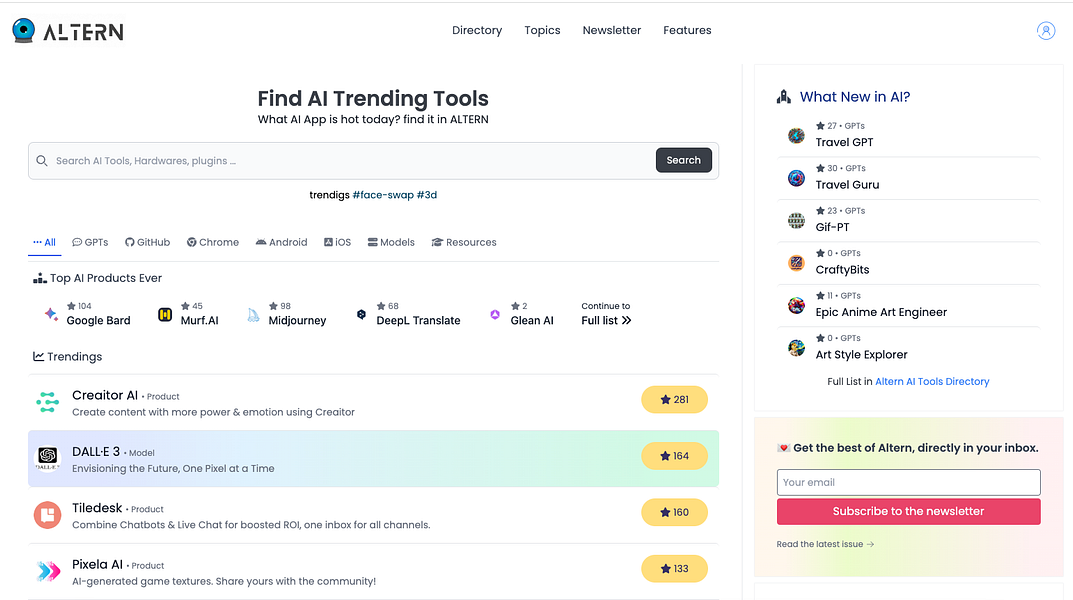Click the What New in AI? heading
This screenshot has height=600, width=1073.
click(x=855, y=97)
